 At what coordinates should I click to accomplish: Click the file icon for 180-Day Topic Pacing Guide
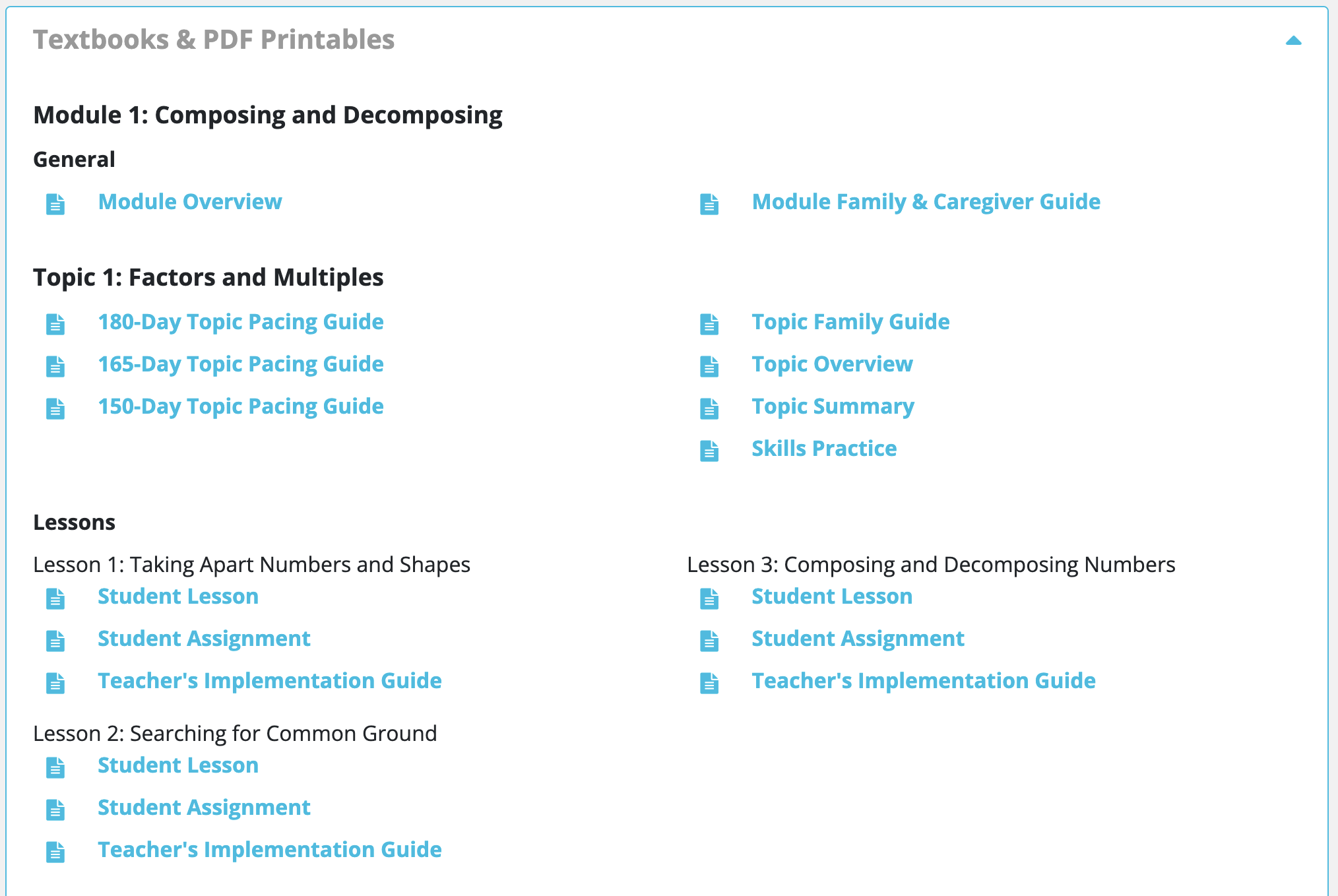[55, 324]
